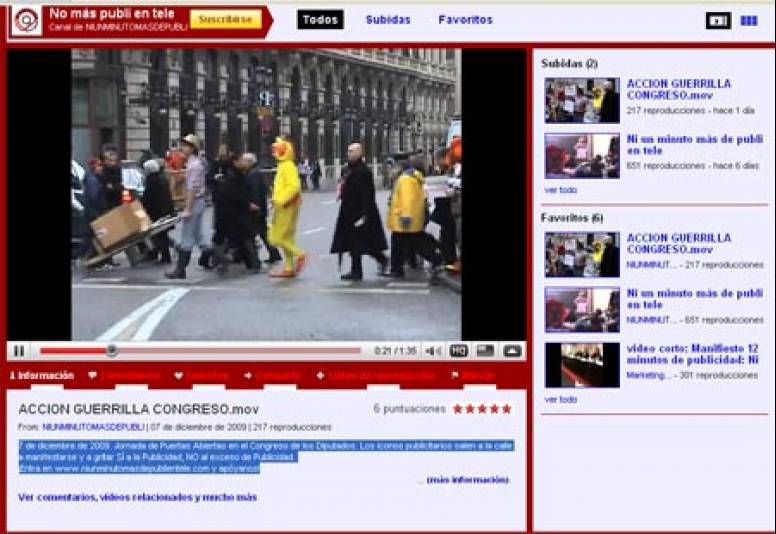The image size is (776, 534).
Task: Click 'ver todo' under Subidas
Action: tap(560, 190)
